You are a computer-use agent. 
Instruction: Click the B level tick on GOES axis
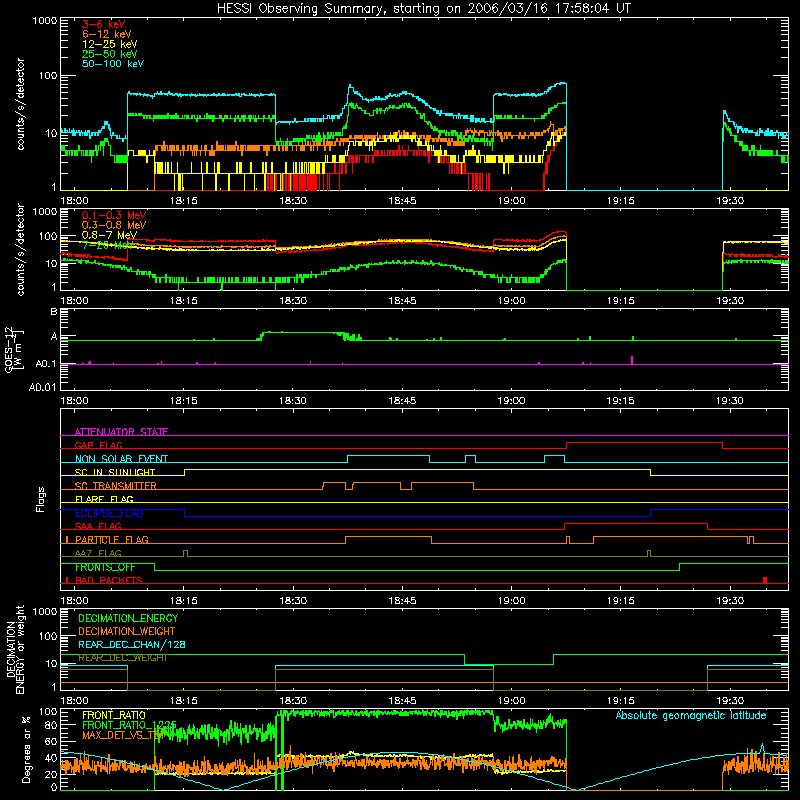(x=54, y=312)
